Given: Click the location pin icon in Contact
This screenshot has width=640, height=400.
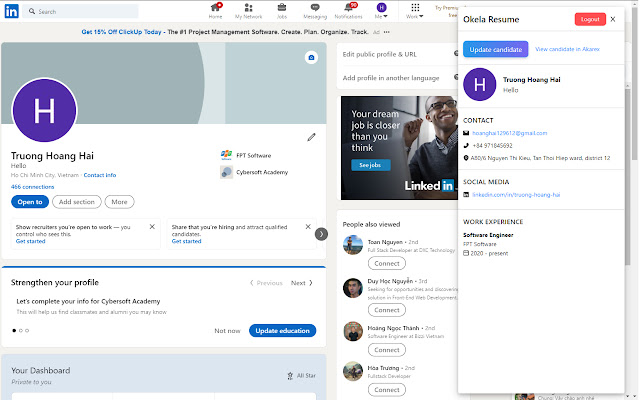Looking at the screenshot, I should click(x=466, y=158).
